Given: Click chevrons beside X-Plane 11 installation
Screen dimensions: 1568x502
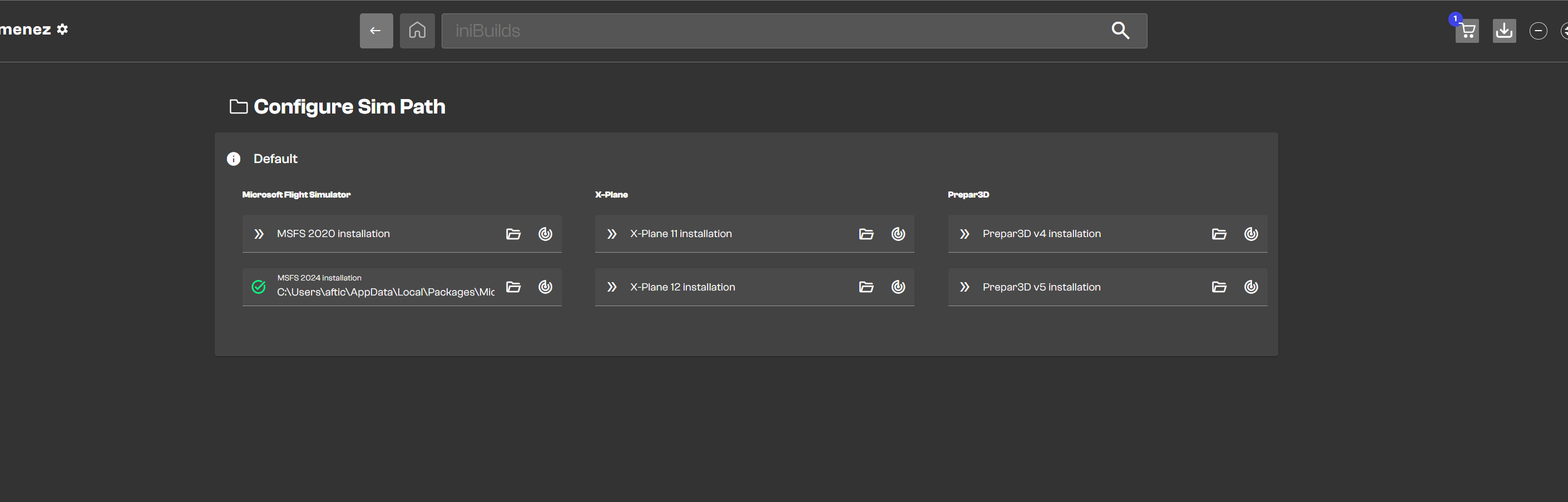Looking at the screenshot, I should tap(612, 234).
